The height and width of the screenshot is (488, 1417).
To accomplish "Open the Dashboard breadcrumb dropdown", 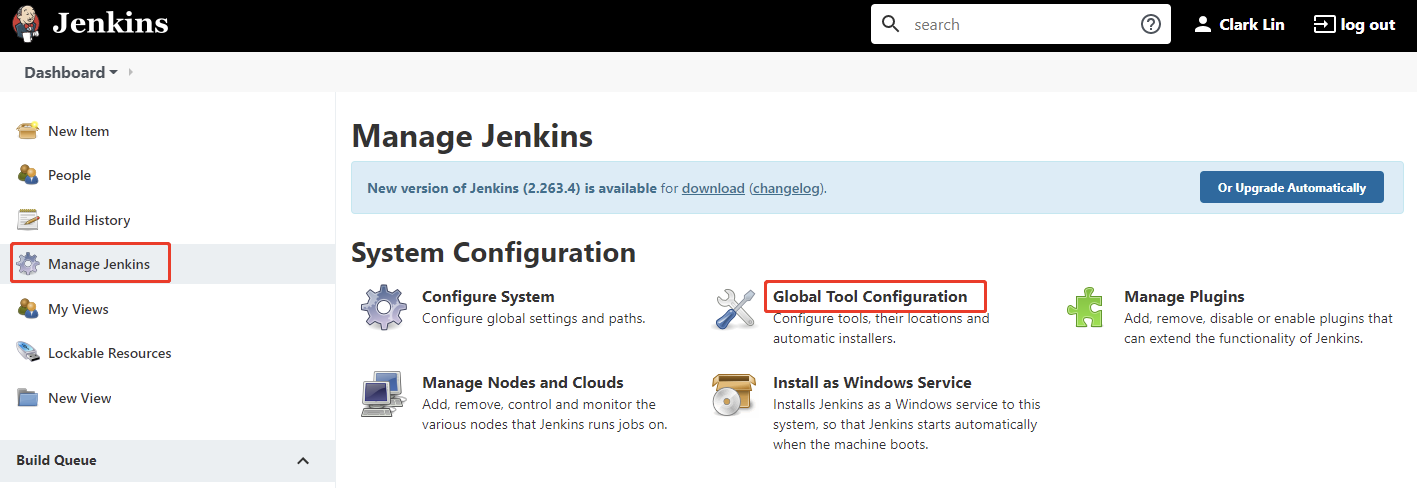I will (113, 73).
